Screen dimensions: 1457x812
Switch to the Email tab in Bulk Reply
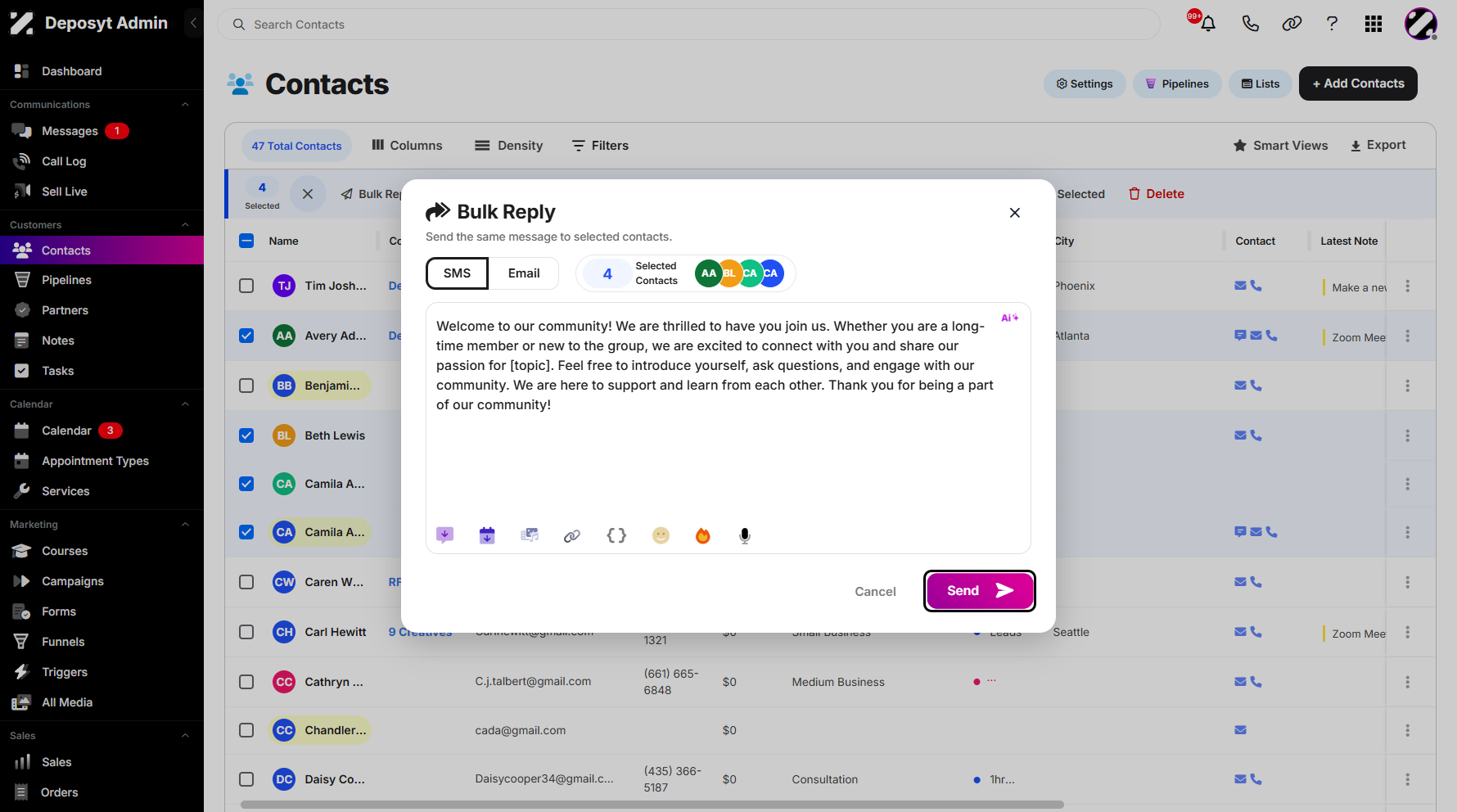[524, 273]
